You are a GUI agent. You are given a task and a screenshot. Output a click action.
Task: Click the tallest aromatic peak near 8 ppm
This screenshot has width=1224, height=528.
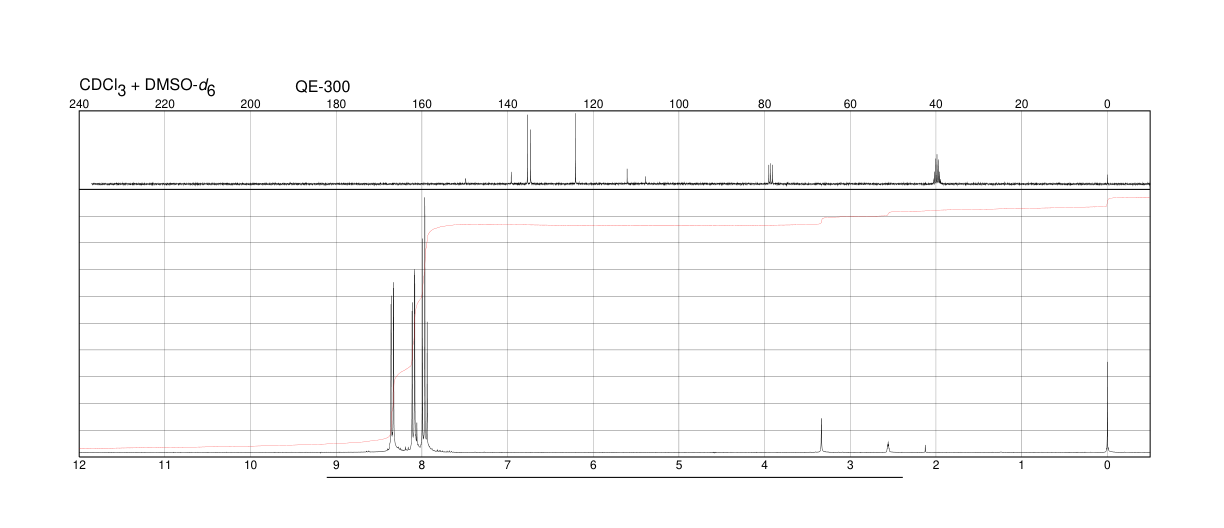[425, 320]
